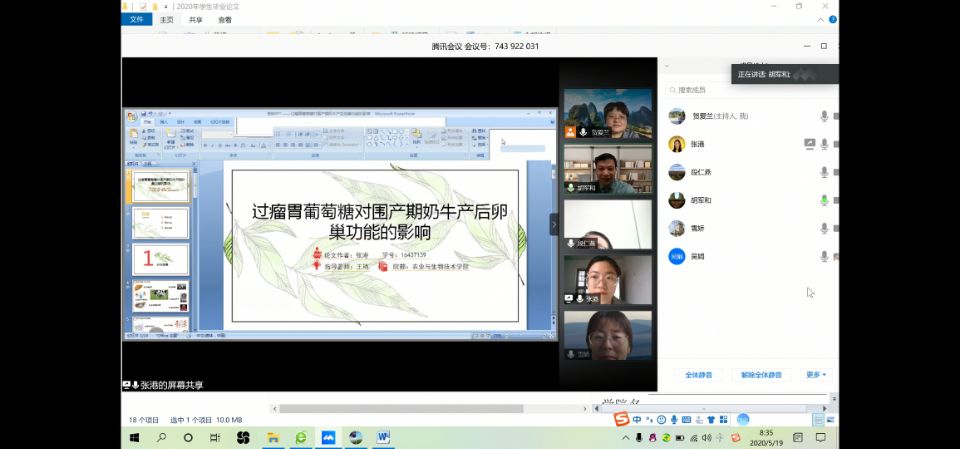Mute 贺爱兰's microphone in member list
Screen dimensions: 960x449
824,116
